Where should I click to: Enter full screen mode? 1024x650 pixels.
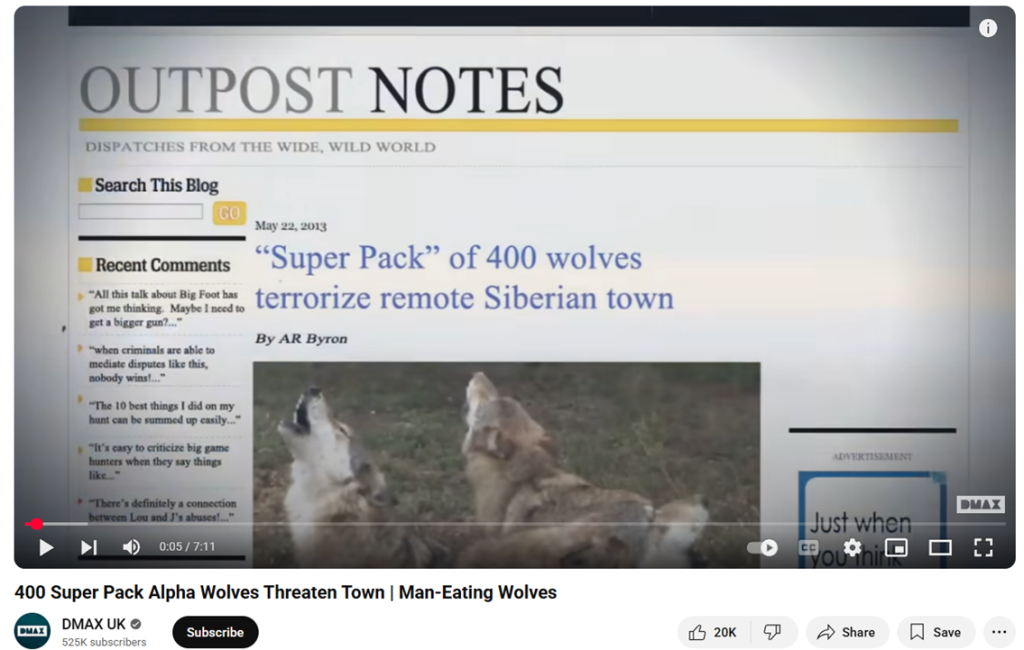(x=983, y=547)
